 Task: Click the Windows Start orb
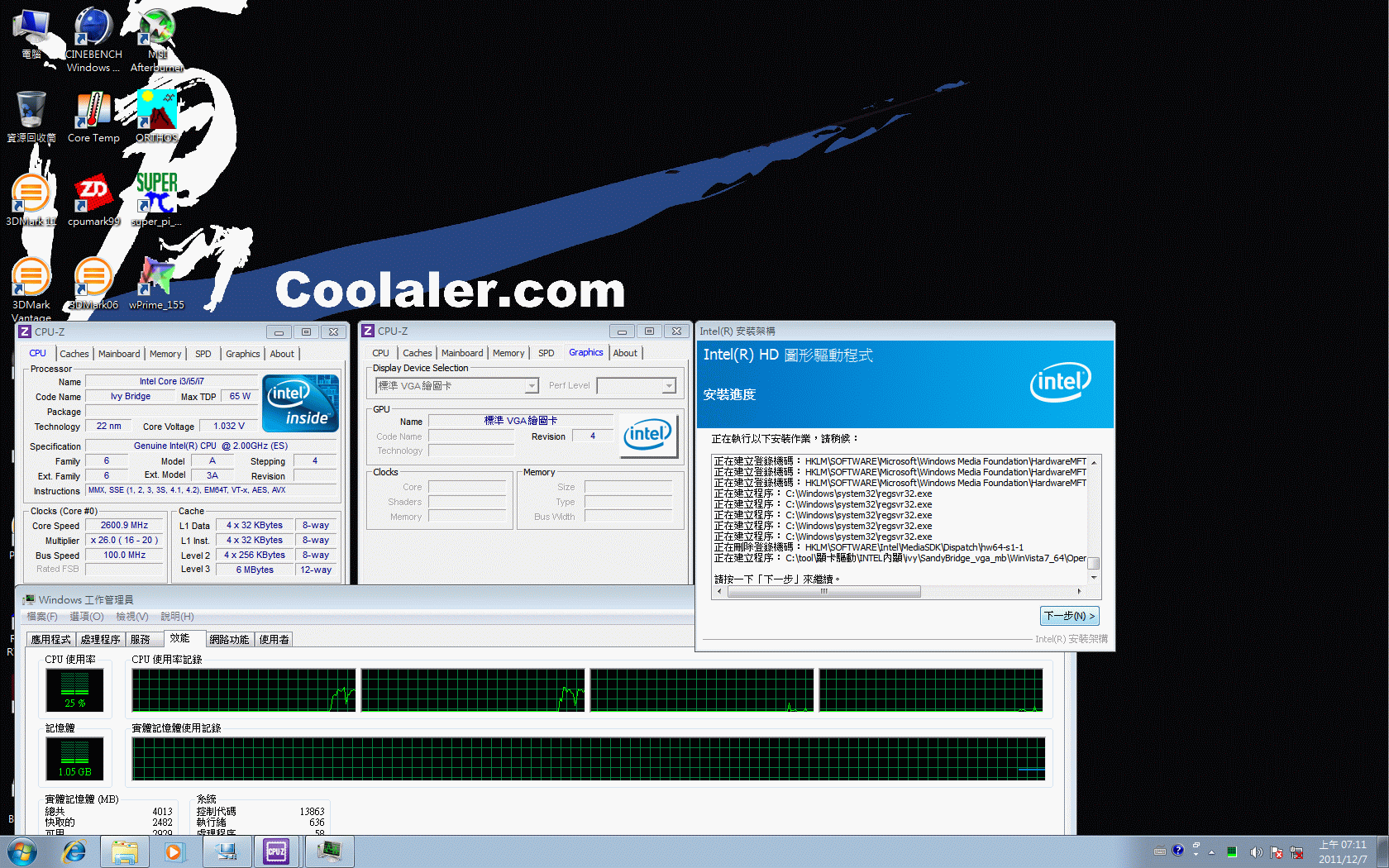21,851
